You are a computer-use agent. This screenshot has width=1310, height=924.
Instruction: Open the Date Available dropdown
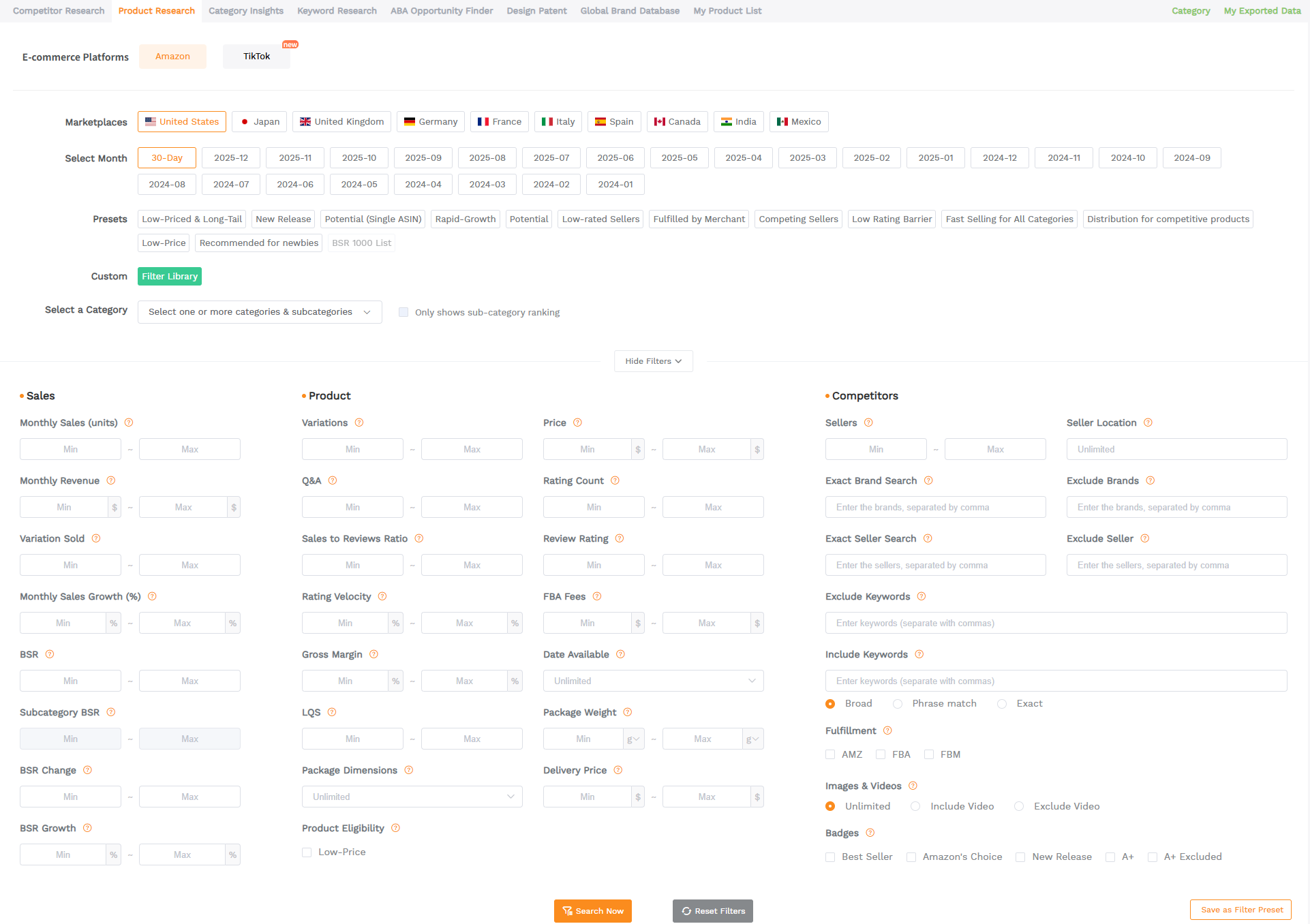tap(652, 680)
